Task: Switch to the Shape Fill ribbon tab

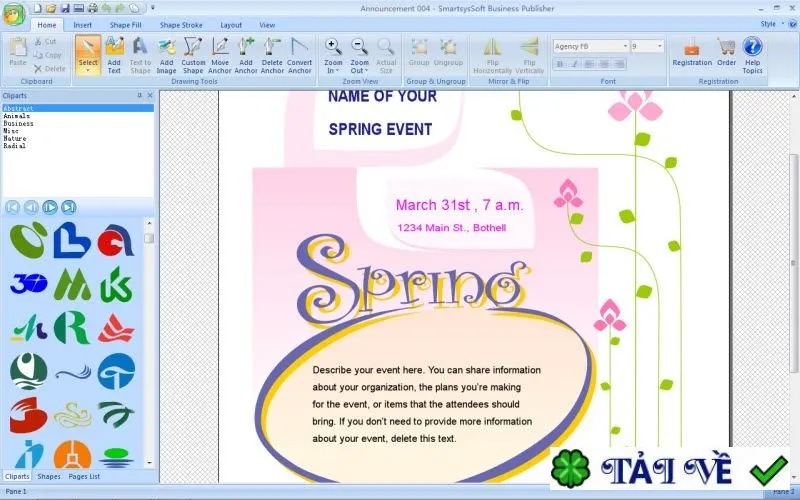Action: coord(126,24)
